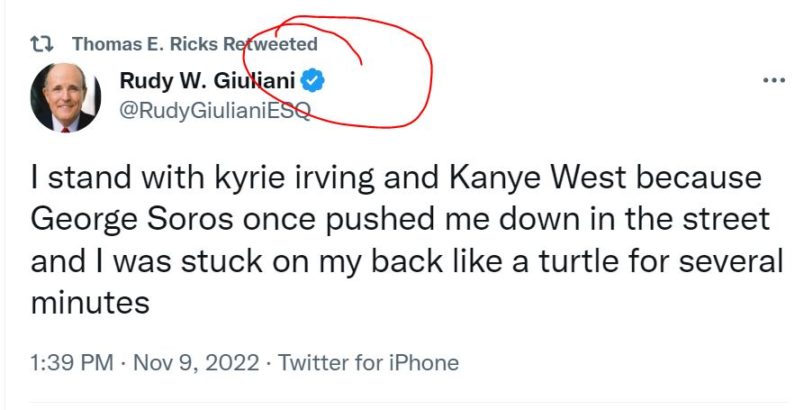Open Rudy W. Giuliani's profile photo
This screenshot has height=410, width=804.
point(65,97)
